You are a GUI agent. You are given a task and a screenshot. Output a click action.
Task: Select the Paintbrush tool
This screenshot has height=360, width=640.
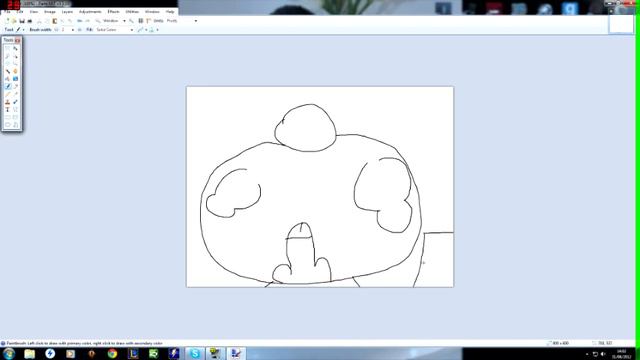click(8, 86)
